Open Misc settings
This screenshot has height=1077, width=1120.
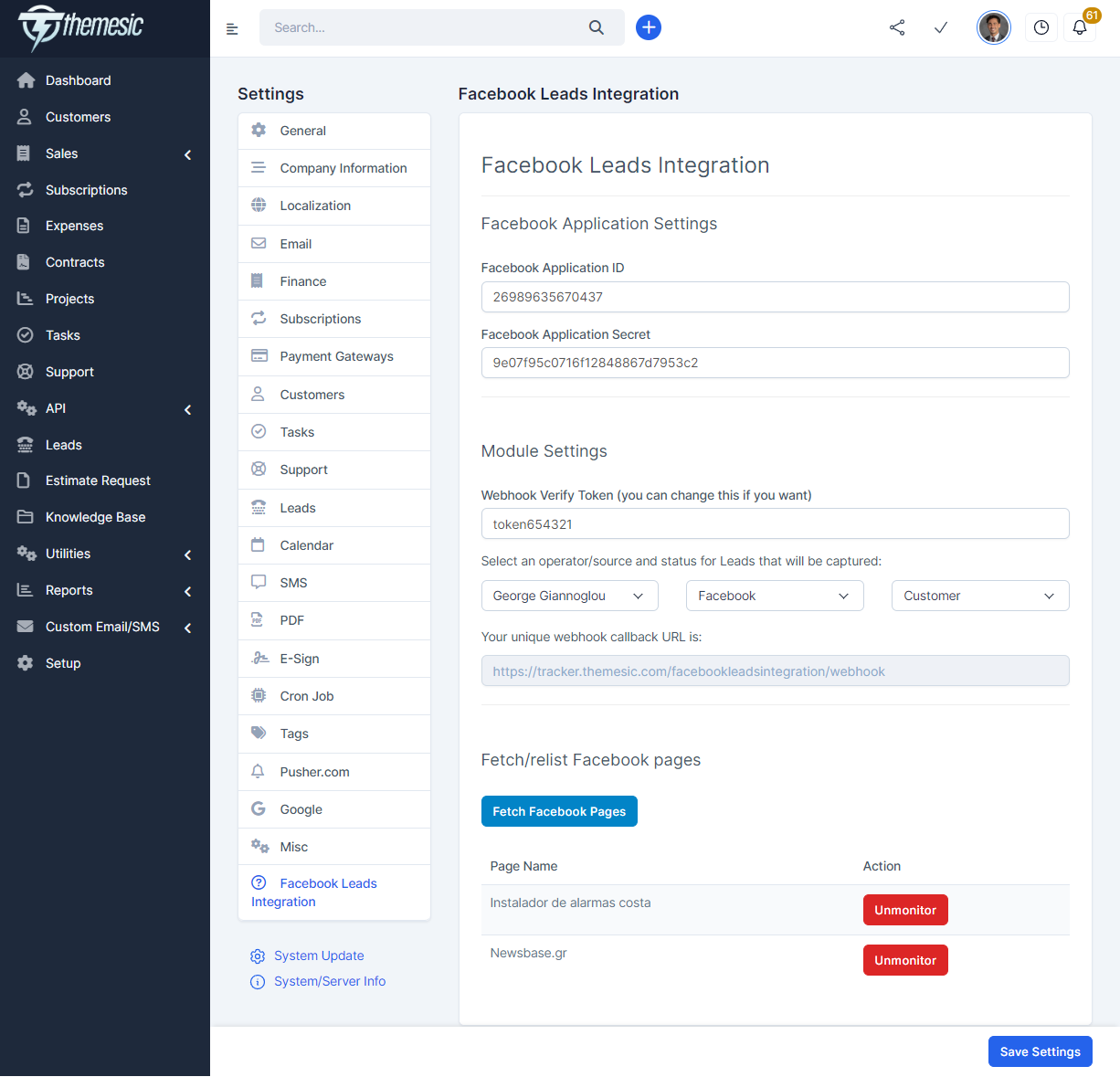tap(334, 847)
